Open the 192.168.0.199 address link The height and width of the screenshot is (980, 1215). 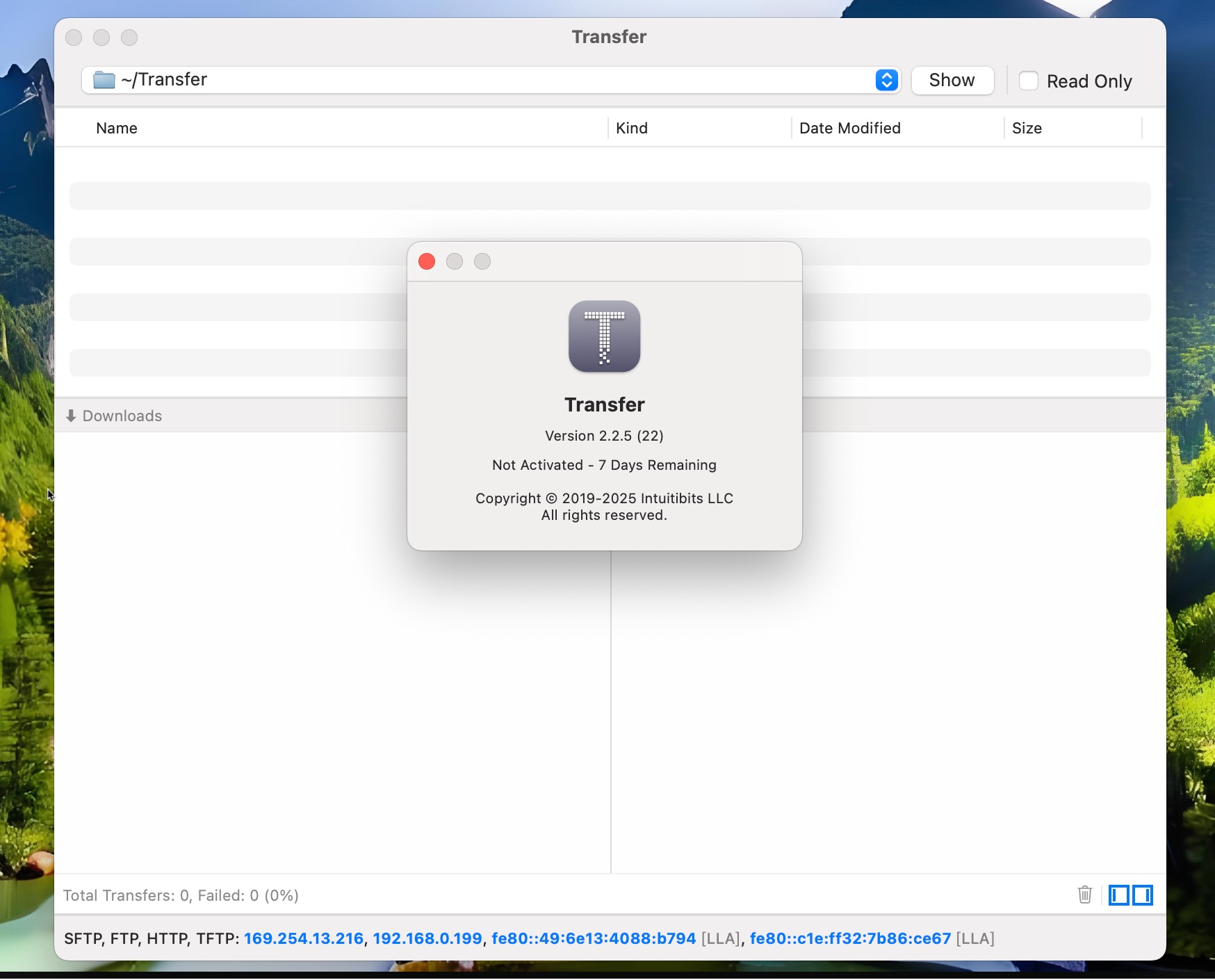coord(427,938)
